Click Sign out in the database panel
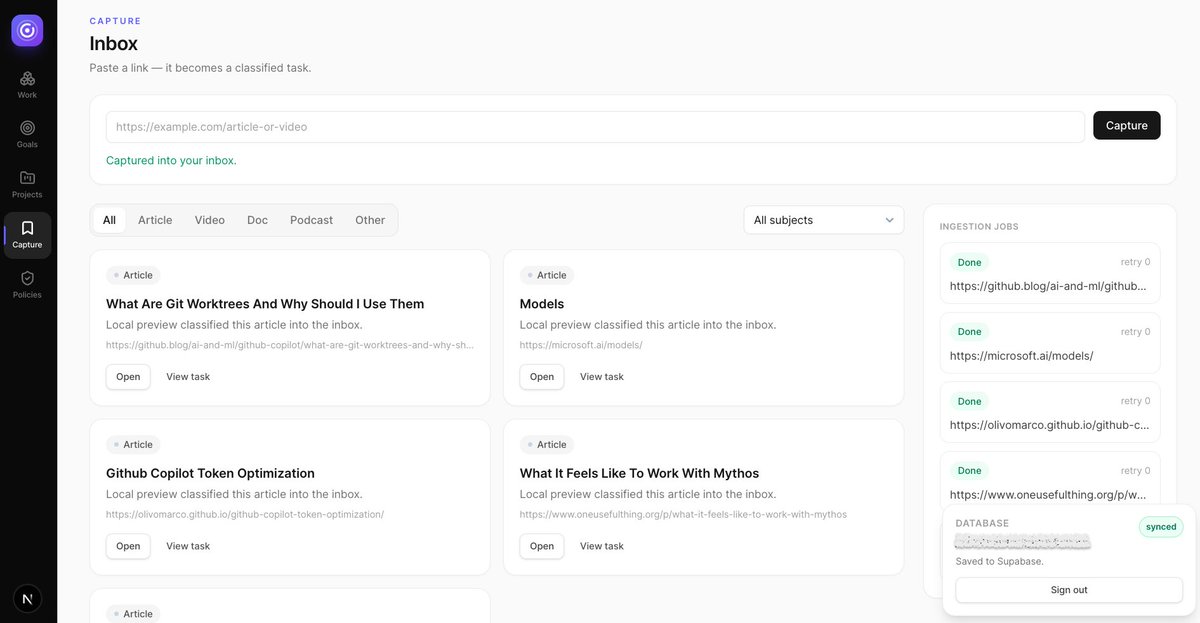 pyautogui.click(x=1069, y=590)
